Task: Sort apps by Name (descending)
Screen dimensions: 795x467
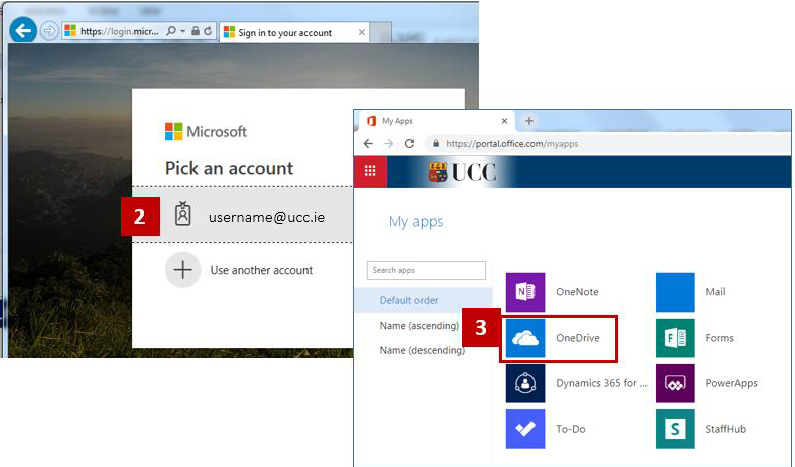Action: (x=421, y=351)
